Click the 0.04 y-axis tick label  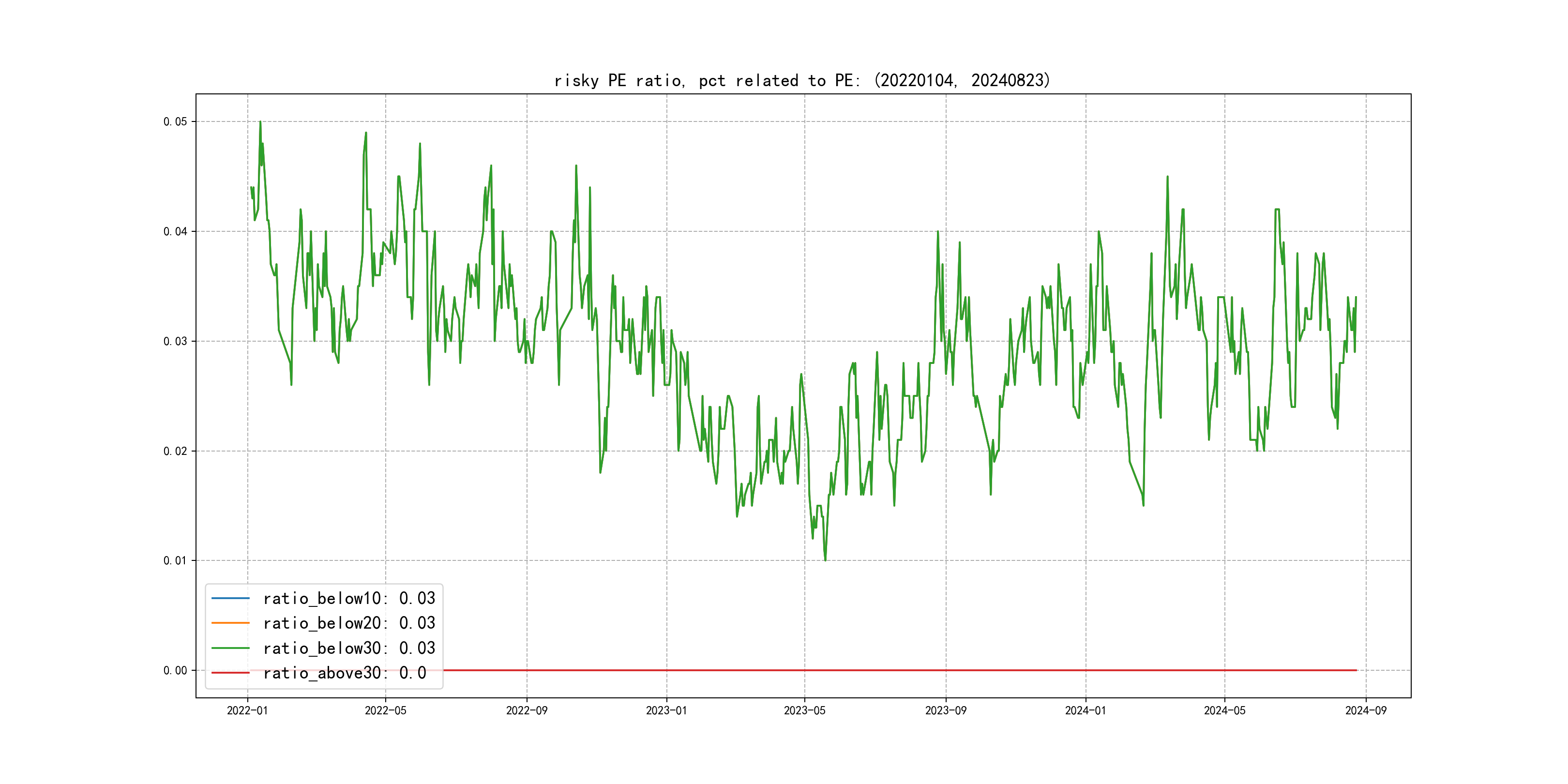click(x=175, y=231)
